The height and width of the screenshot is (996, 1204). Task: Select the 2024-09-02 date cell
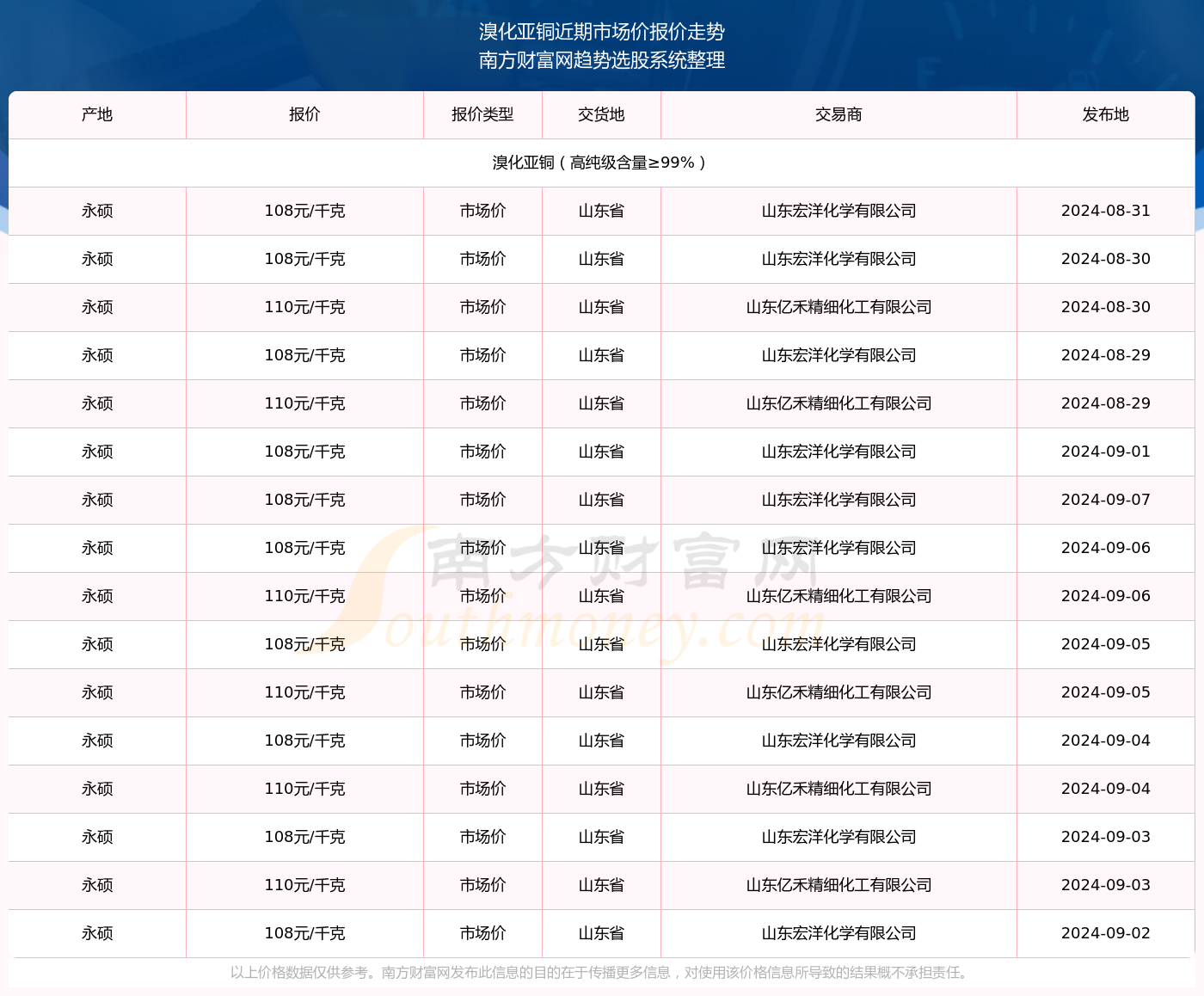tap(1105, 933)
